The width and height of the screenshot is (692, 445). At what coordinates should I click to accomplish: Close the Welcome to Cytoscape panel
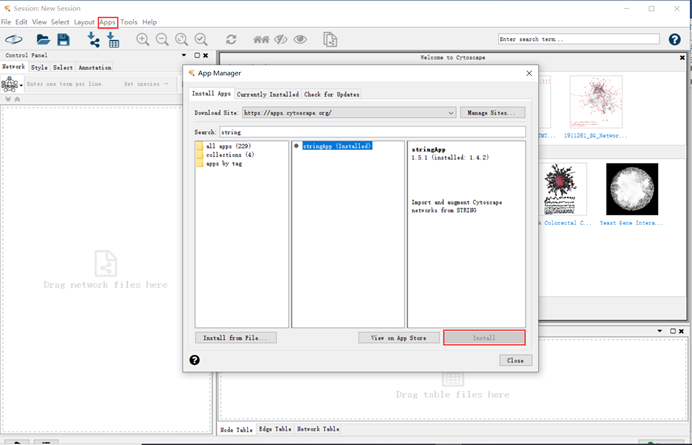pyautogui.click(x=682, y=57)
